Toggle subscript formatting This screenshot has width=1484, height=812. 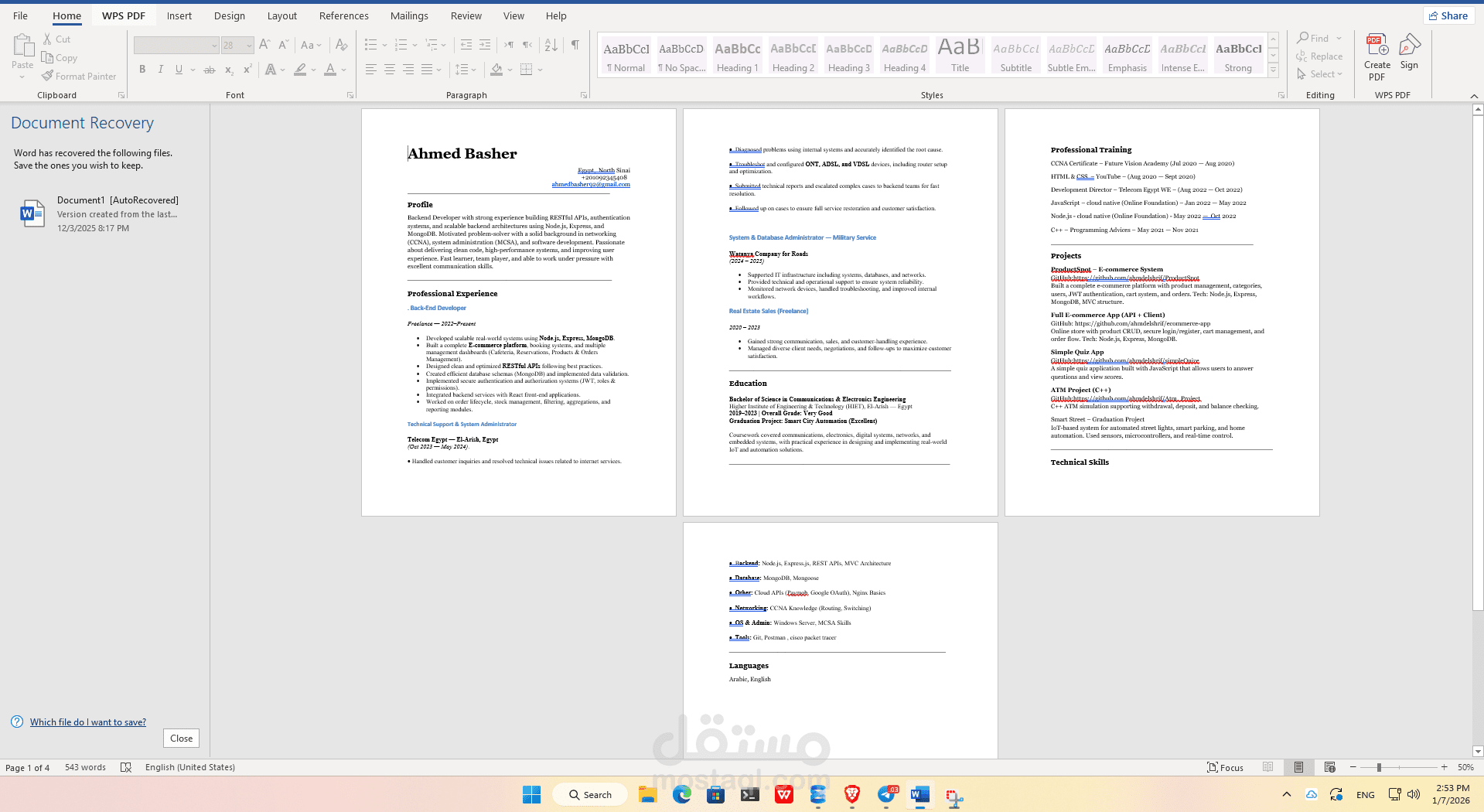[229, 70]
